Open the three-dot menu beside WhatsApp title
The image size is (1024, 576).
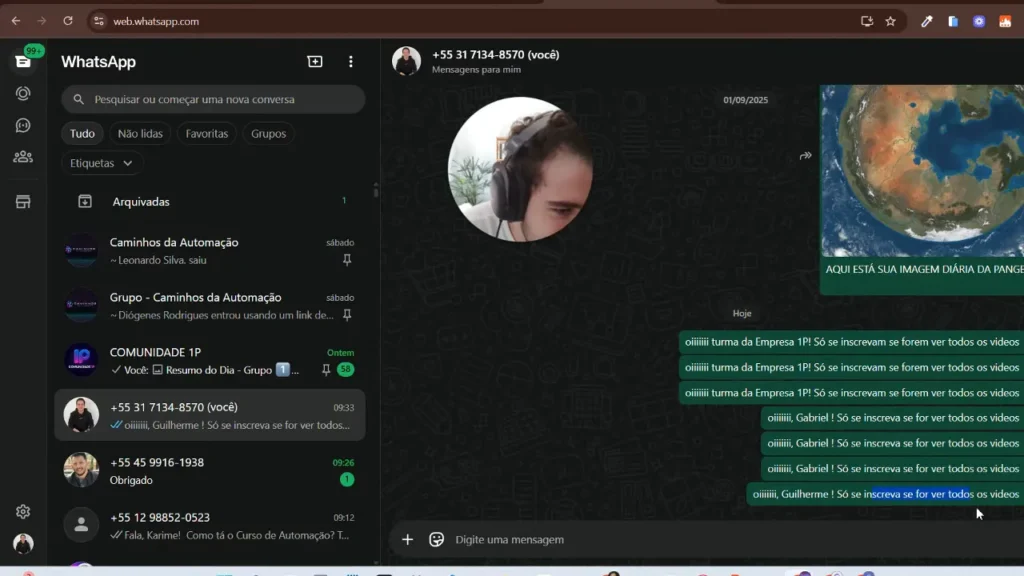(x=350, y=62)
